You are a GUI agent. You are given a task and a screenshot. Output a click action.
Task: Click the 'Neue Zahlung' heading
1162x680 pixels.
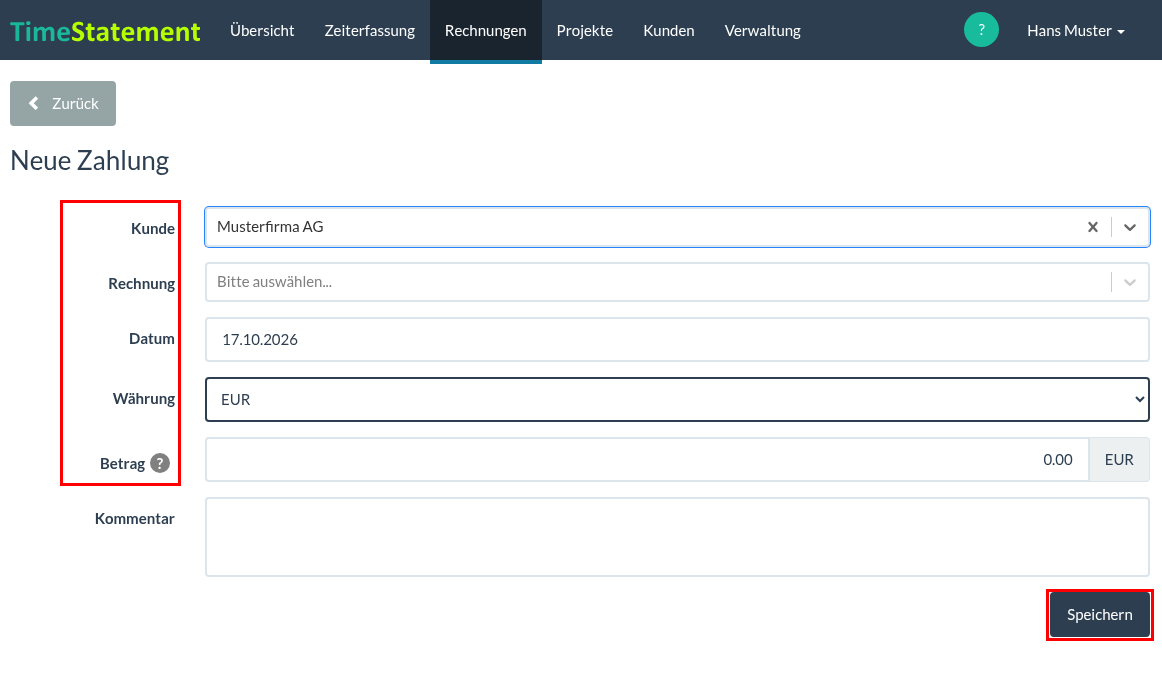click(90, 161)
